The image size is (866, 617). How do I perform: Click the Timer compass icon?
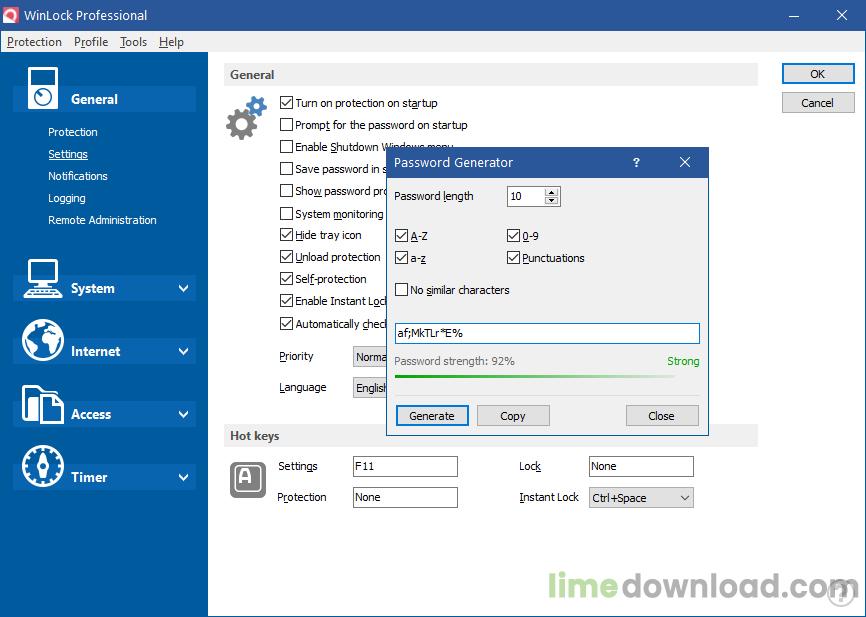(43, 466)
